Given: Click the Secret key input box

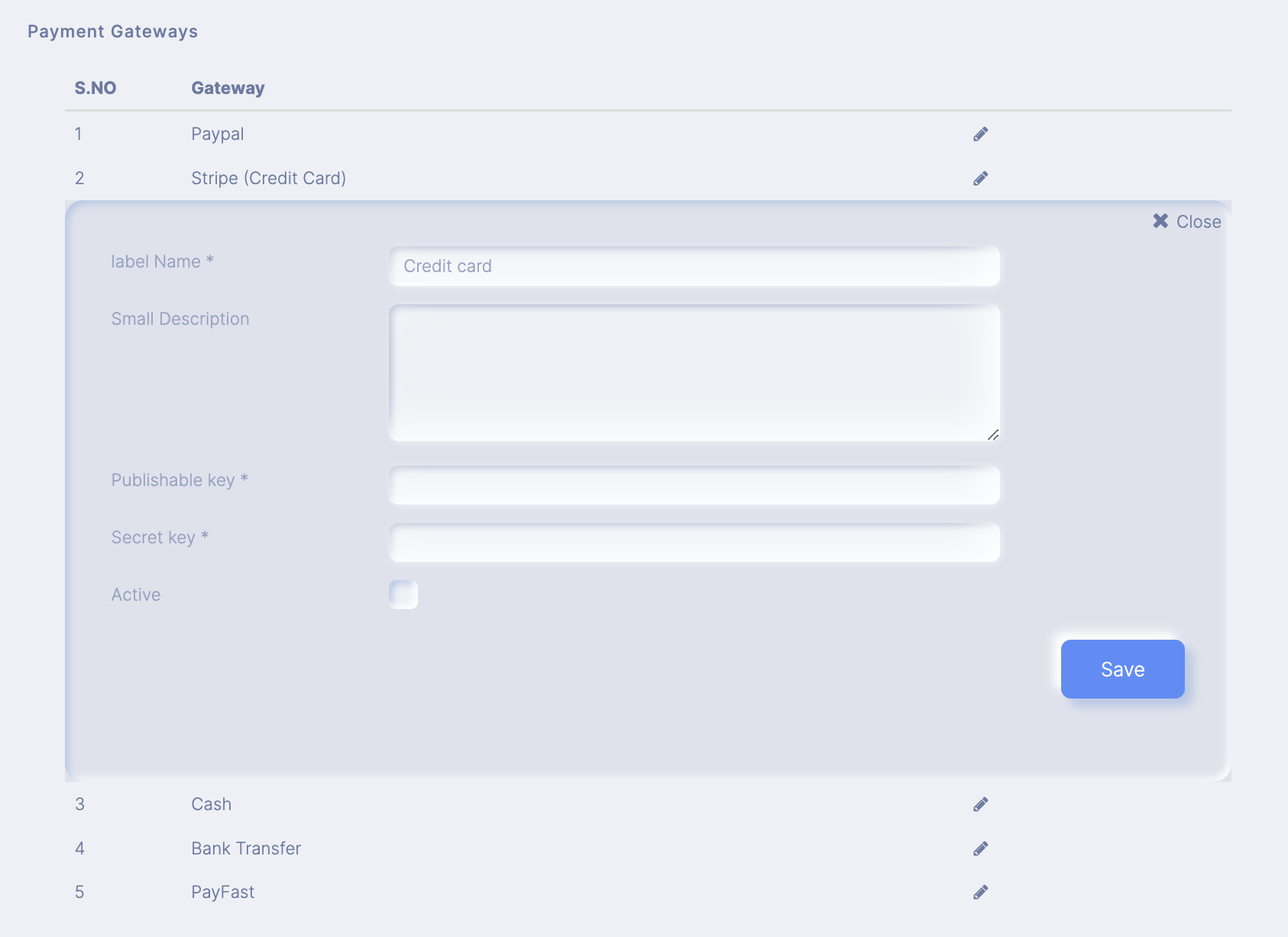Looking at the screenshot, I should point(694,542).
